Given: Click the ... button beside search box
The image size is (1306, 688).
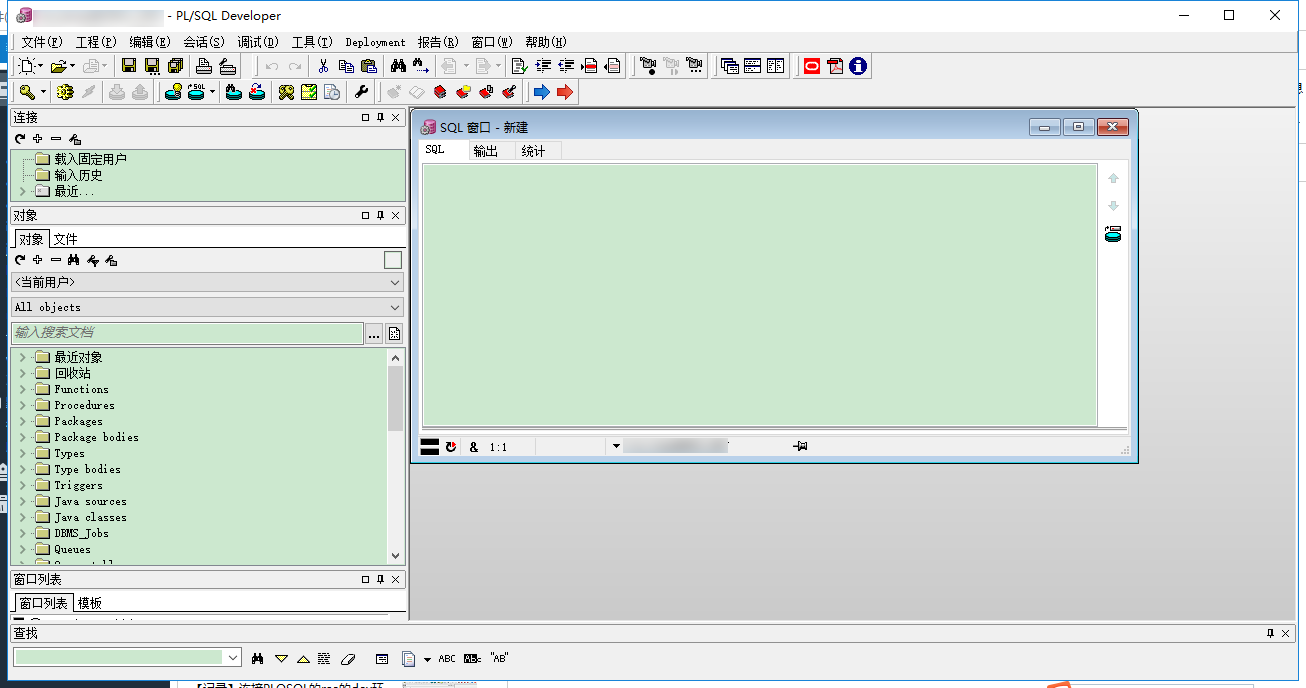Looking at the screenshot, I should click(374, 334).
